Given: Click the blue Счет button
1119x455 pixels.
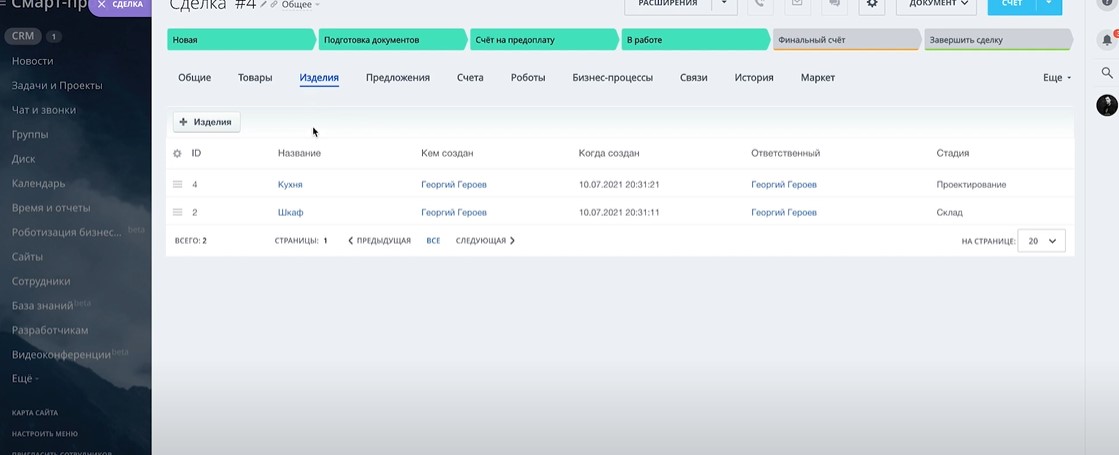Looking at the screenshot, I should [1012, 4].
